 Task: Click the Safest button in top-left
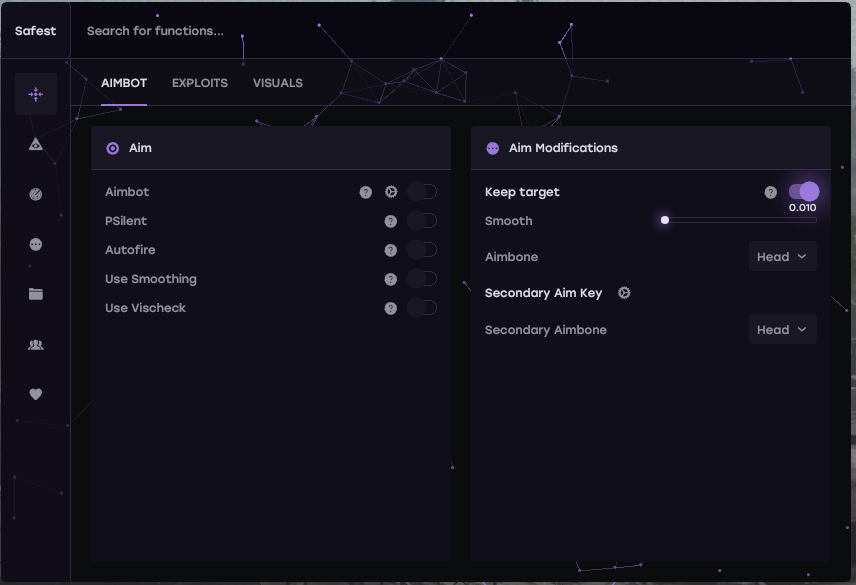point(36,31)
